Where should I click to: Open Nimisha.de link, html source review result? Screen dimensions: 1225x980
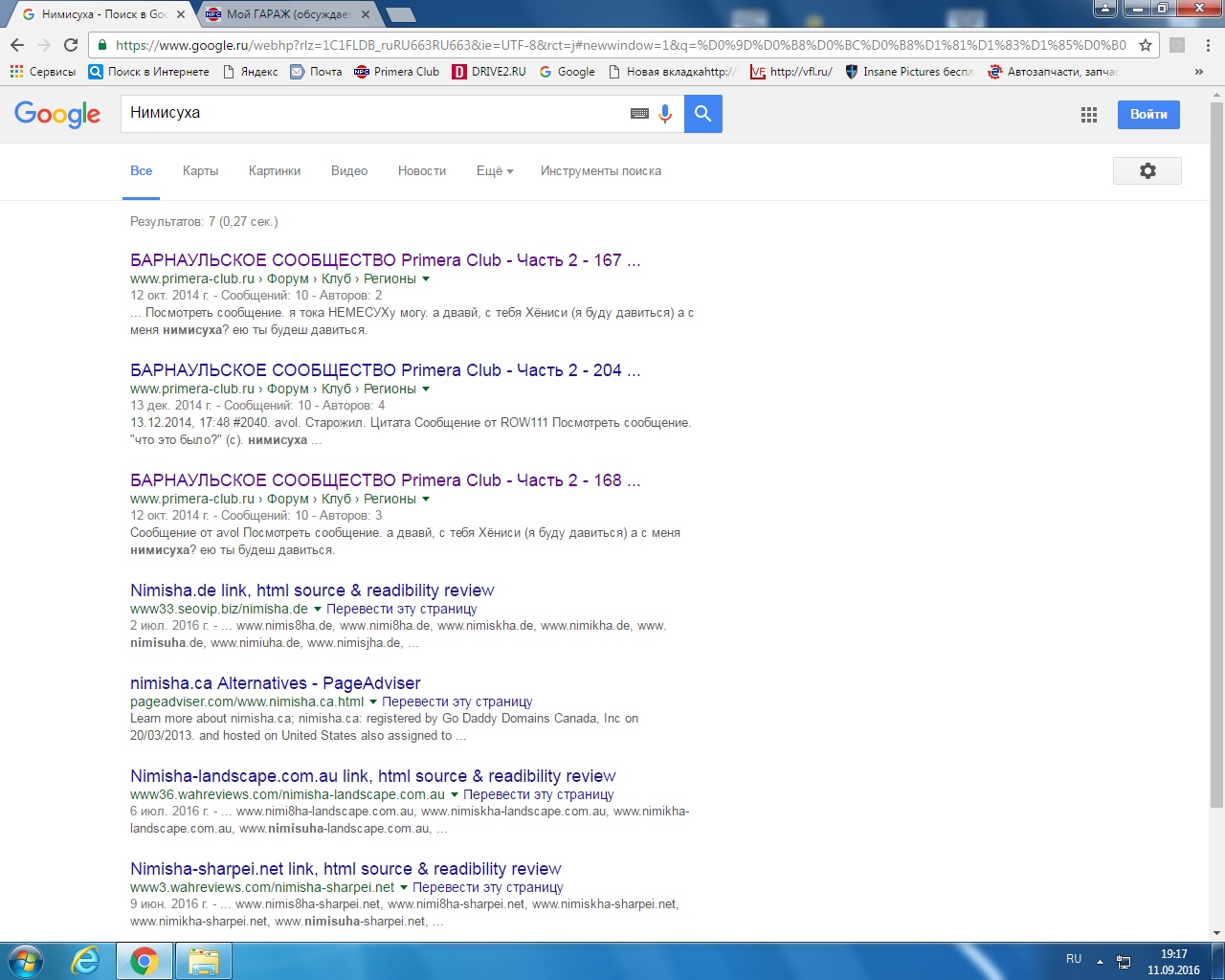point(312,590)
